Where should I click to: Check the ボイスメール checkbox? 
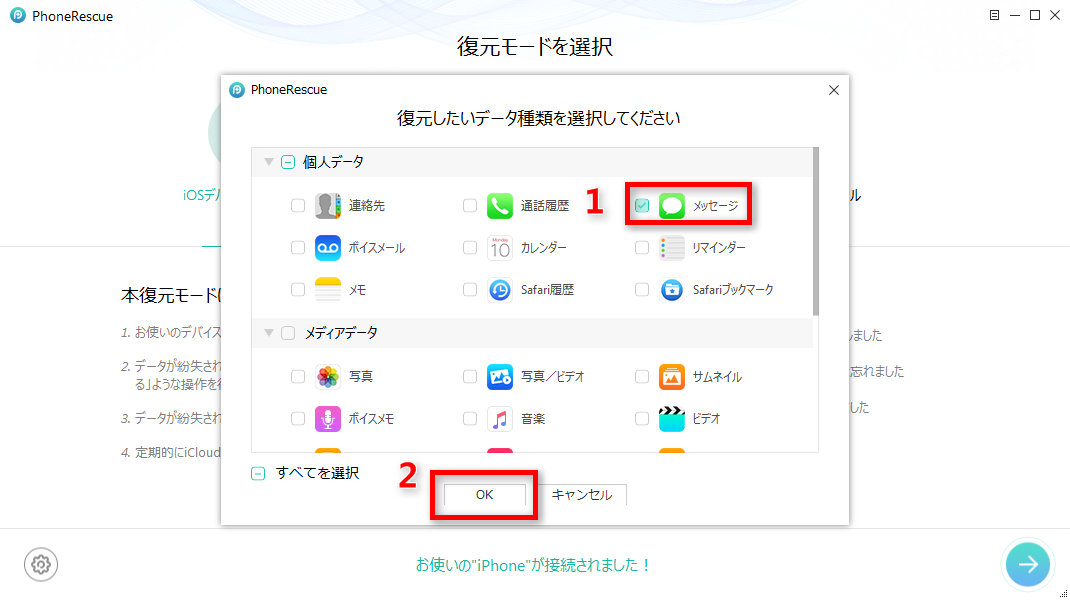(x=298, y=248)
